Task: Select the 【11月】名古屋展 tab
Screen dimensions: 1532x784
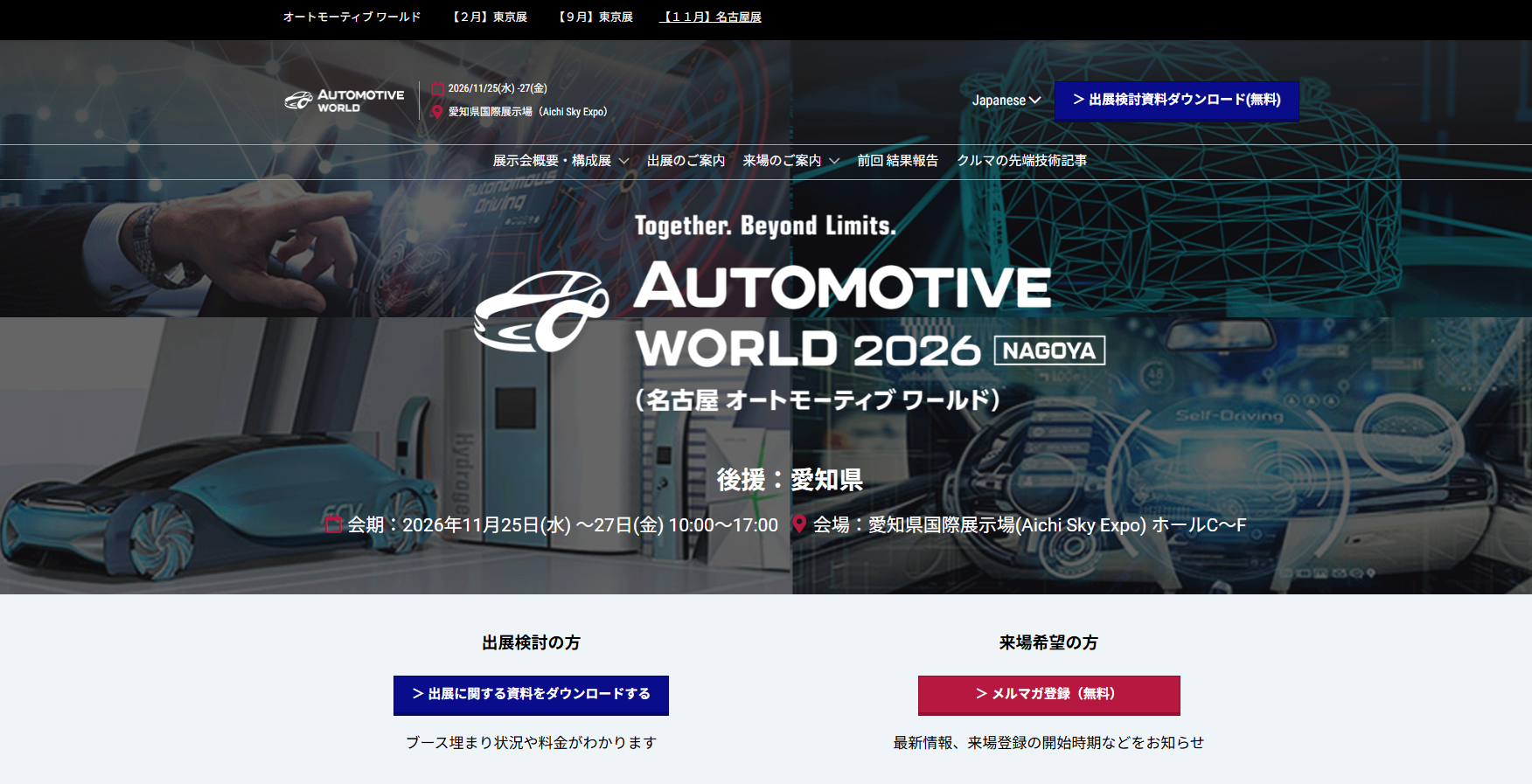Action: click(x=710, y=17)
